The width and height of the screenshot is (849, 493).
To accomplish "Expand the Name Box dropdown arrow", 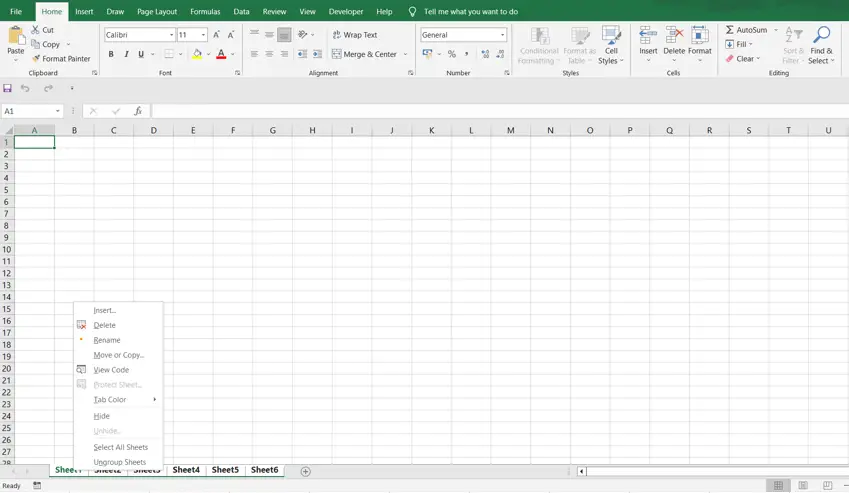I will [x=57, y=111].
